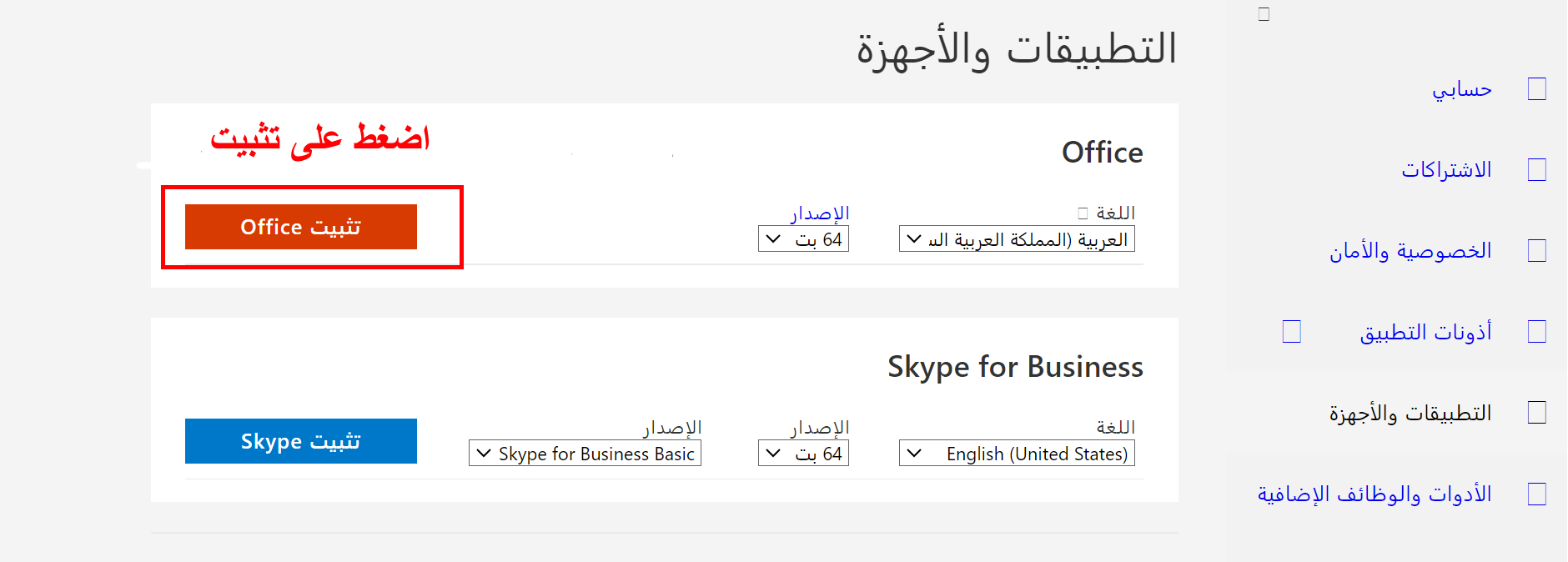Select the الأدوات والوظائف الإضافية menu text

click(1375, 494)
